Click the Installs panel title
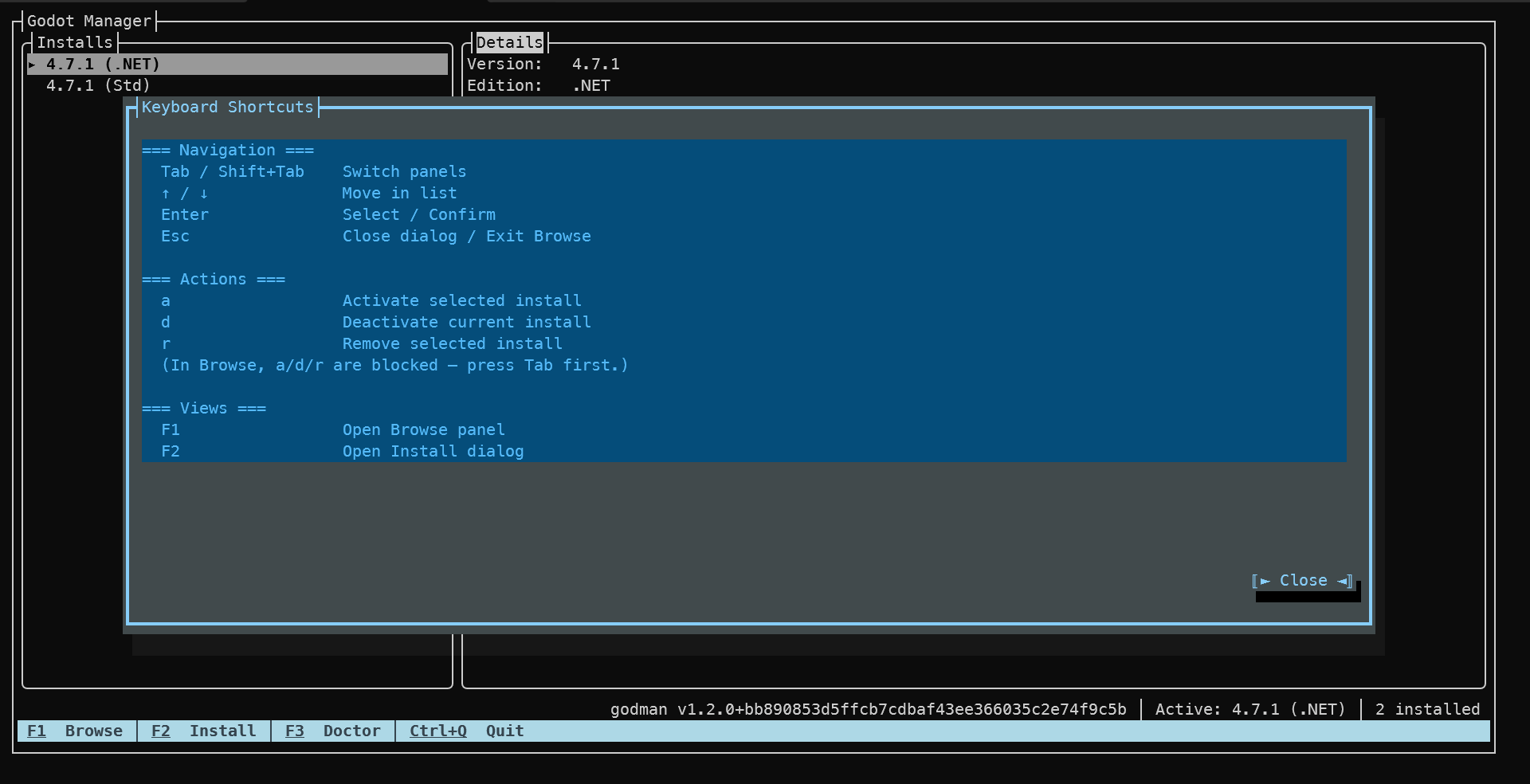This screenshot has height=784, width=1530. click(x=75, y=42)
